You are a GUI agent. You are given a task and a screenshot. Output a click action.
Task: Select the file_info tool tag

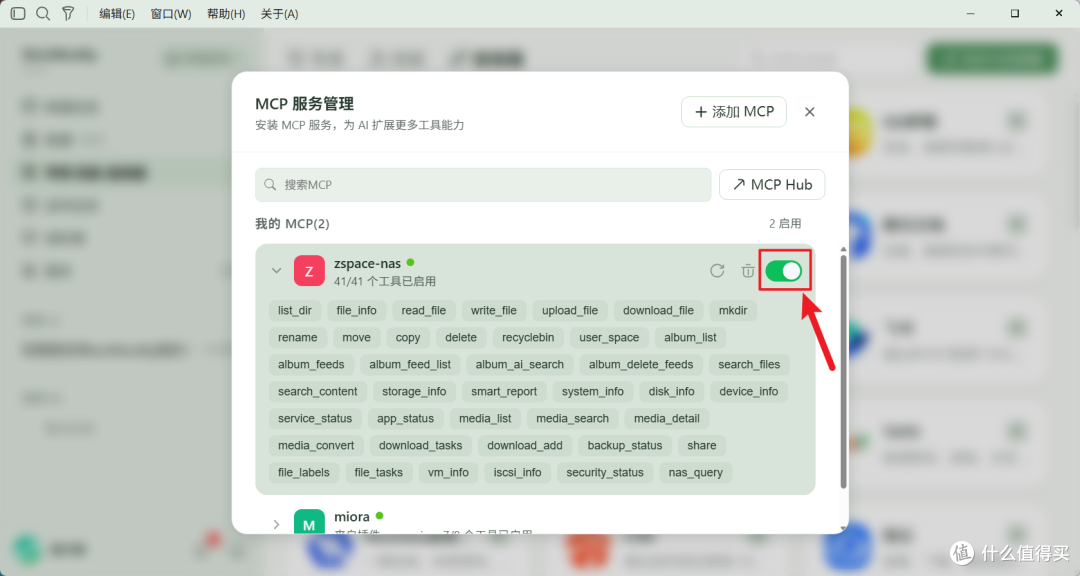click(357, 311)
